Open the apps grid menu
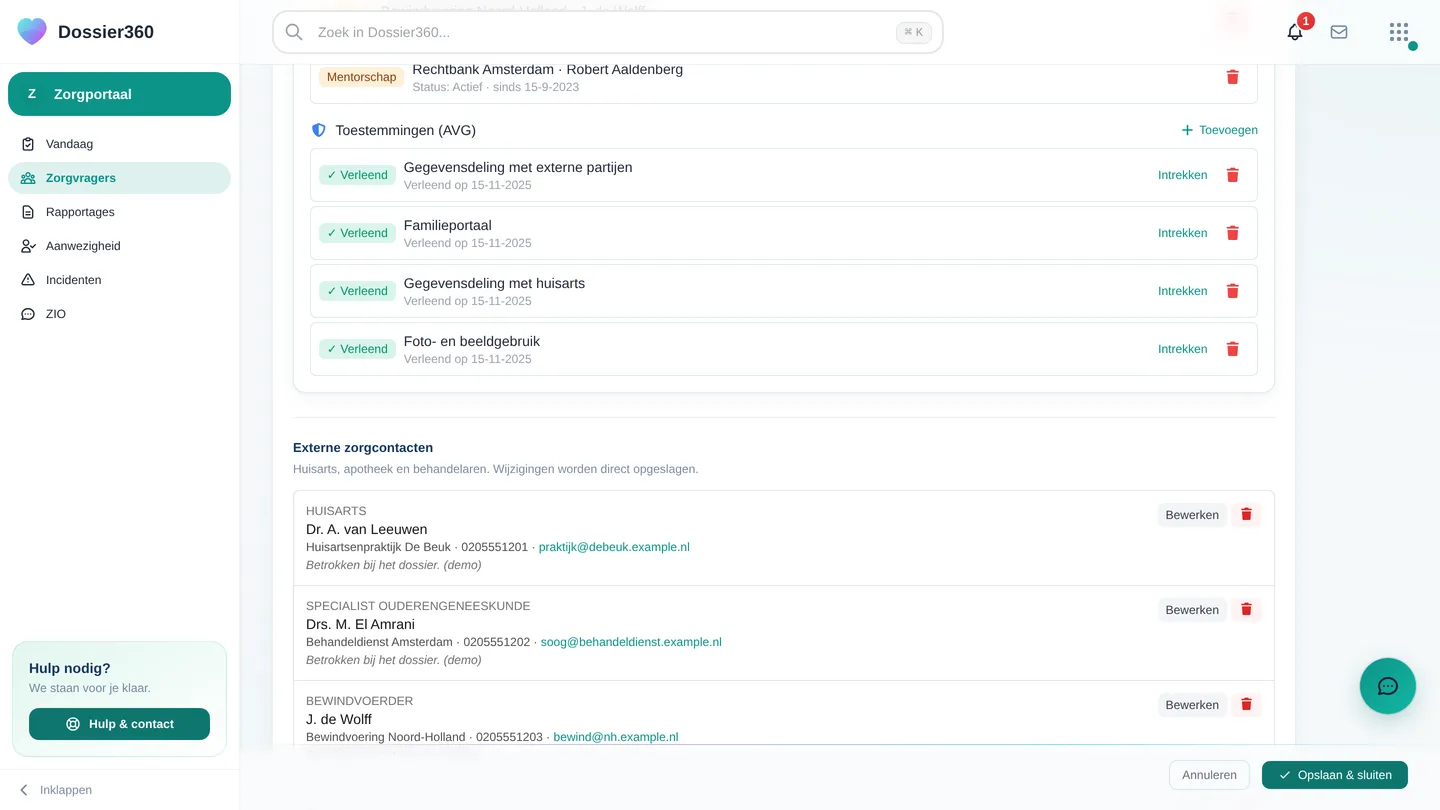 point(1399,32)
